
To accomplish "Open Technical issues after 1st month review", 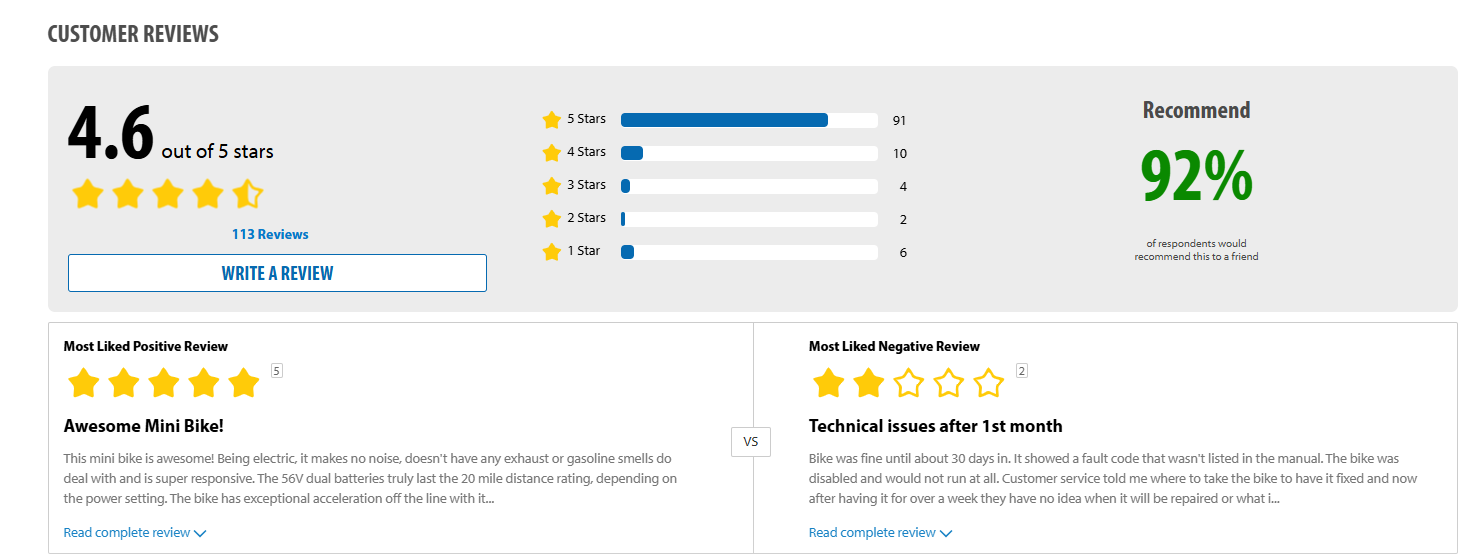I will 935,426.
